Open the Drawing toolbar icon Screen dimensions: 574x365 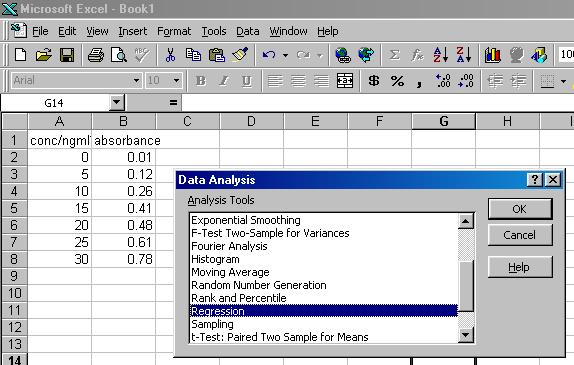[x=539, y=55]
